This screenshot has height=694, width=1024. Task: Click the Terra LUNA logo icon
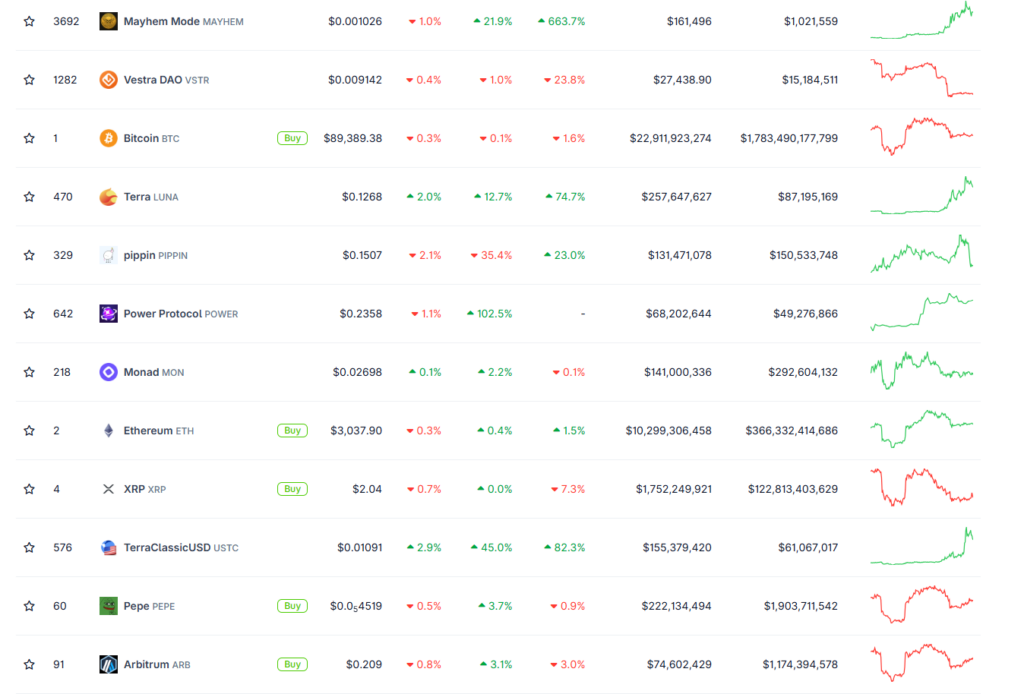(108, 197)
